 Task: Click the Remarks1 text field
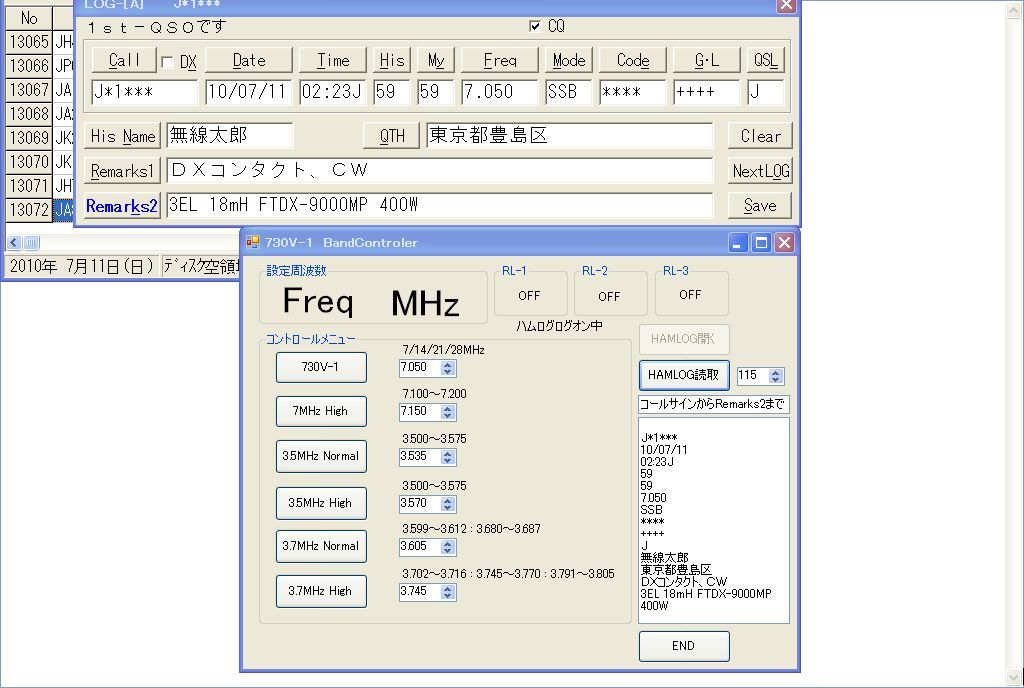[x=440, y=170]
